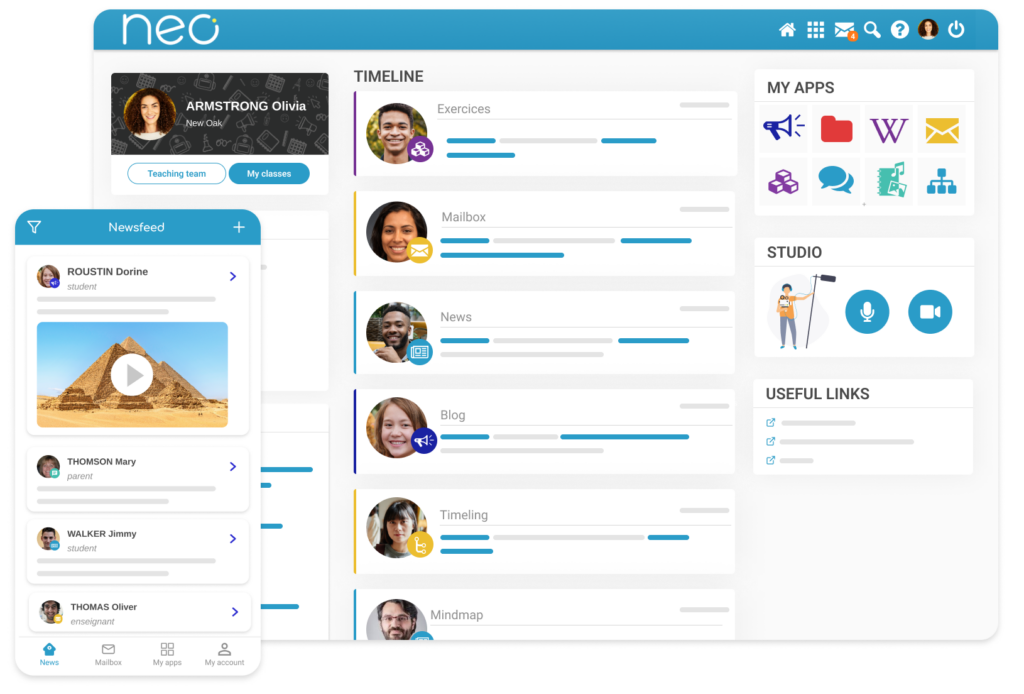This screenshot has height=694, width=1024.
Task: Switch to Mailbox tab in mobile nav
Action: (x=108, y=654)
